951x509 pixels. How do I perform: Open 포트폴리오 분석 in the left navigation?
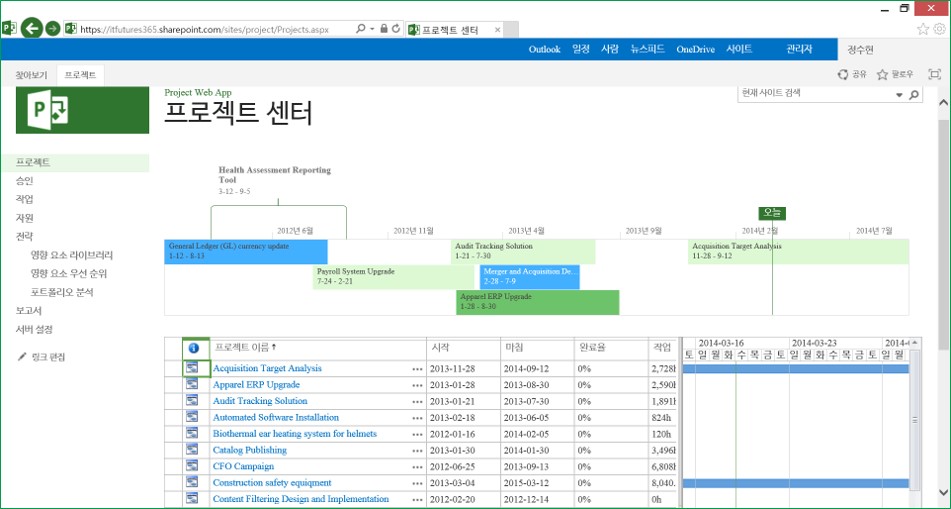(62, 292)
